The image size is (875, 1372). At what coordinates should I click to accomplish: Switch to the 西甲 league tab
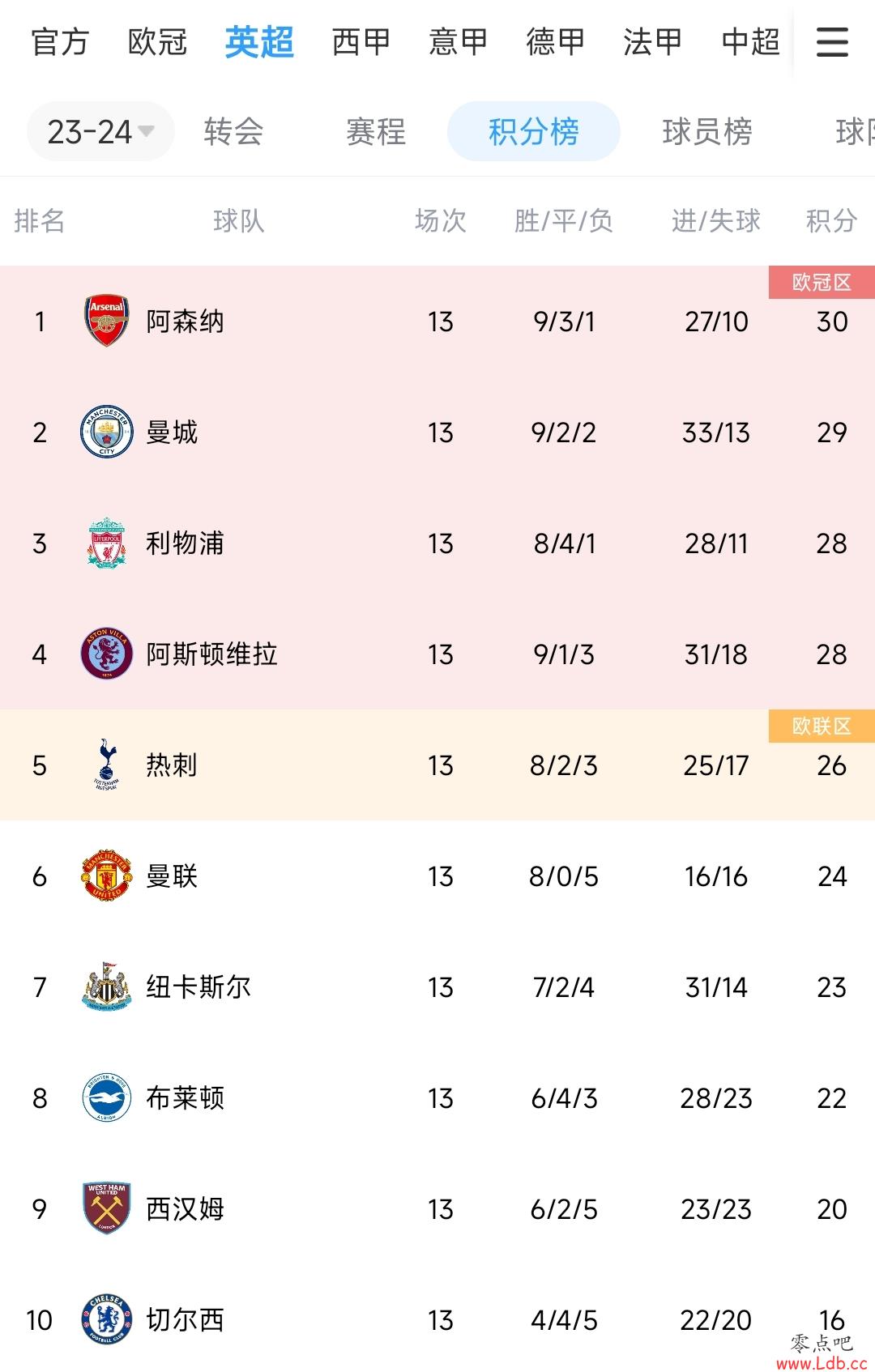[361, 42]
